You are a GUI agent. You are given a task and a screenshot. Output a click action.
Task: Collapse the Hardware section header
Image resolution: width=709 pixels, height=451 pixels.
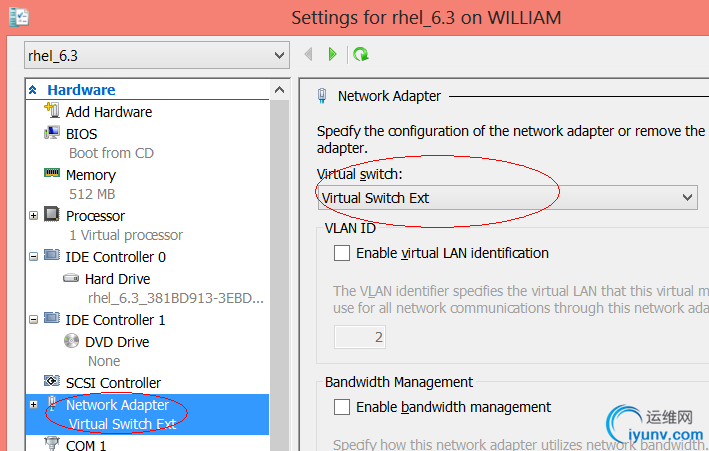click(x=34, y=90)
